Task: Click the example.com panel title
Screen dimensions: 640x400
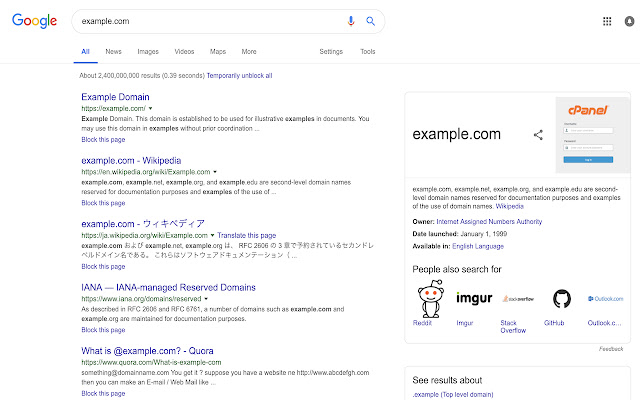Action: pos(456,134)
